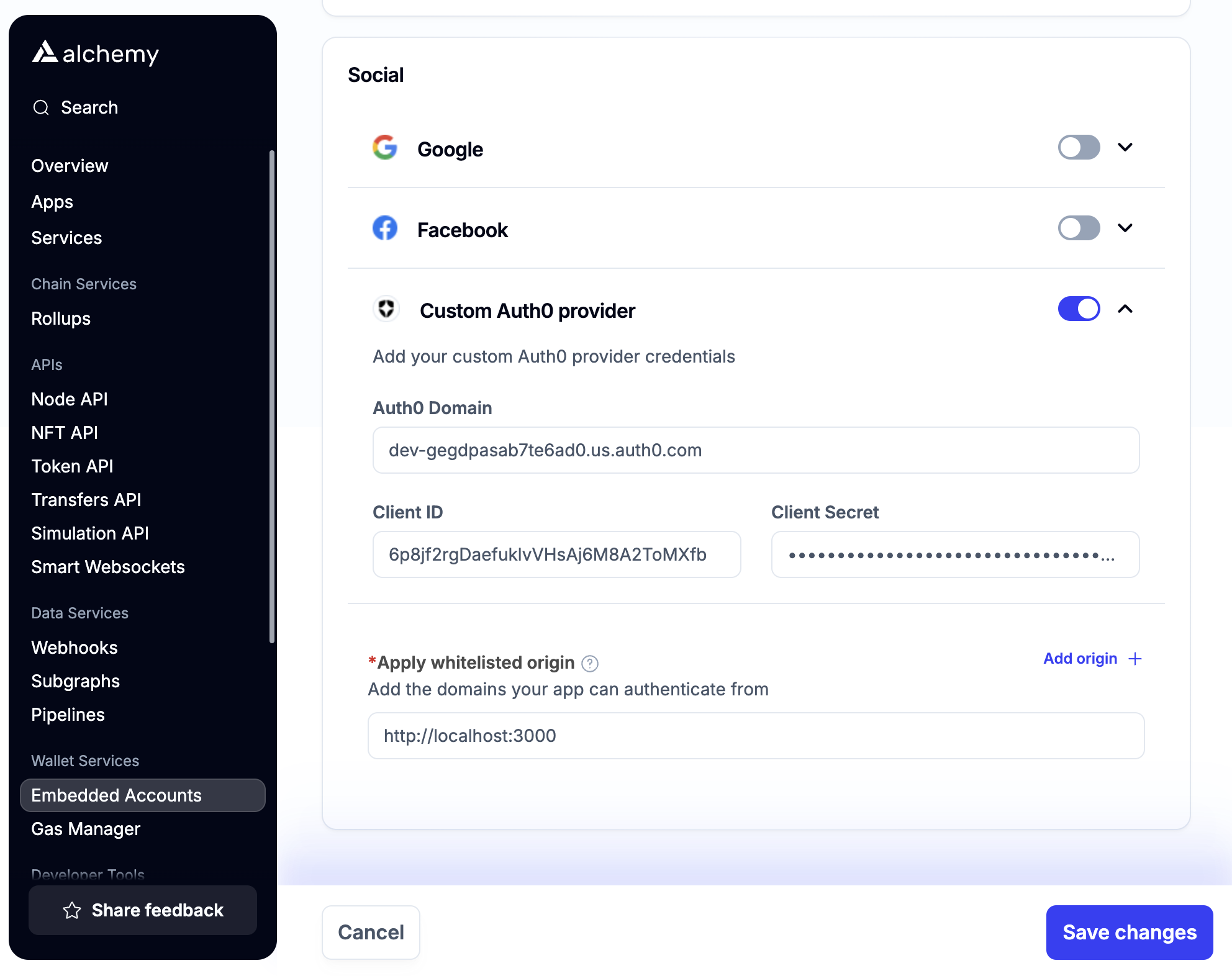The image size is (1232, 976).
Task: Click the Add origin link
Action: click(x=1080, y=658)
